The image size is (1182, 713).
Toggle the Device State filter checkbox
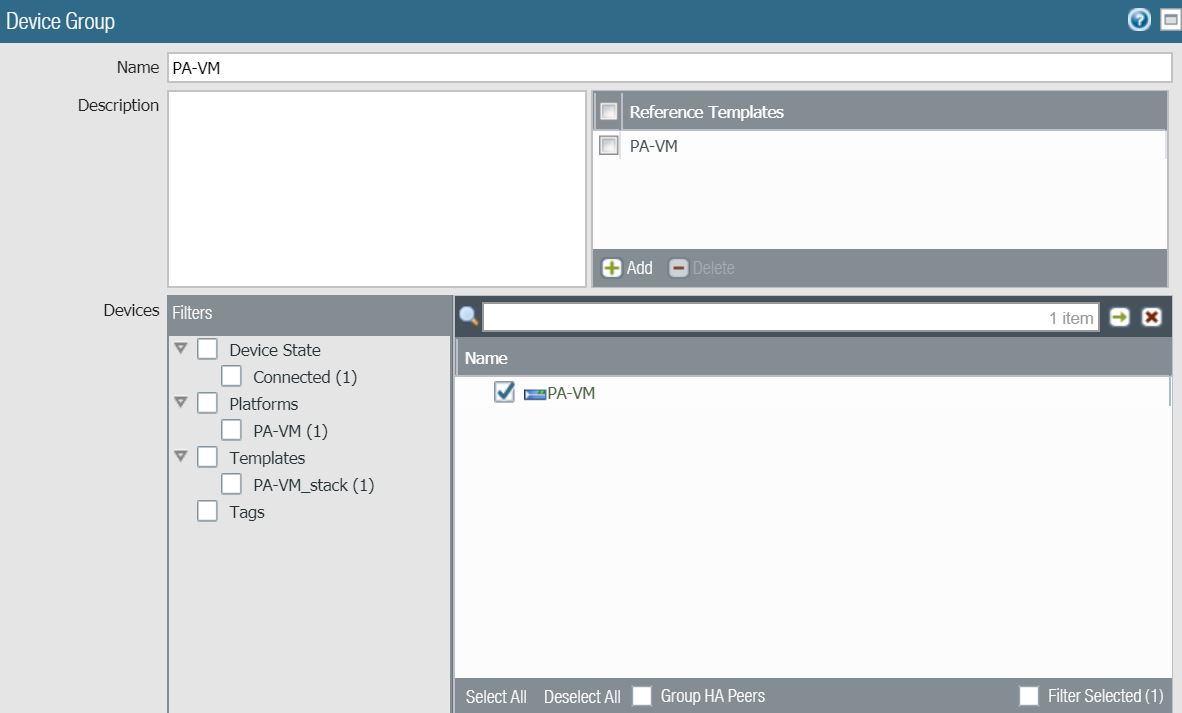tap(207, 349)
